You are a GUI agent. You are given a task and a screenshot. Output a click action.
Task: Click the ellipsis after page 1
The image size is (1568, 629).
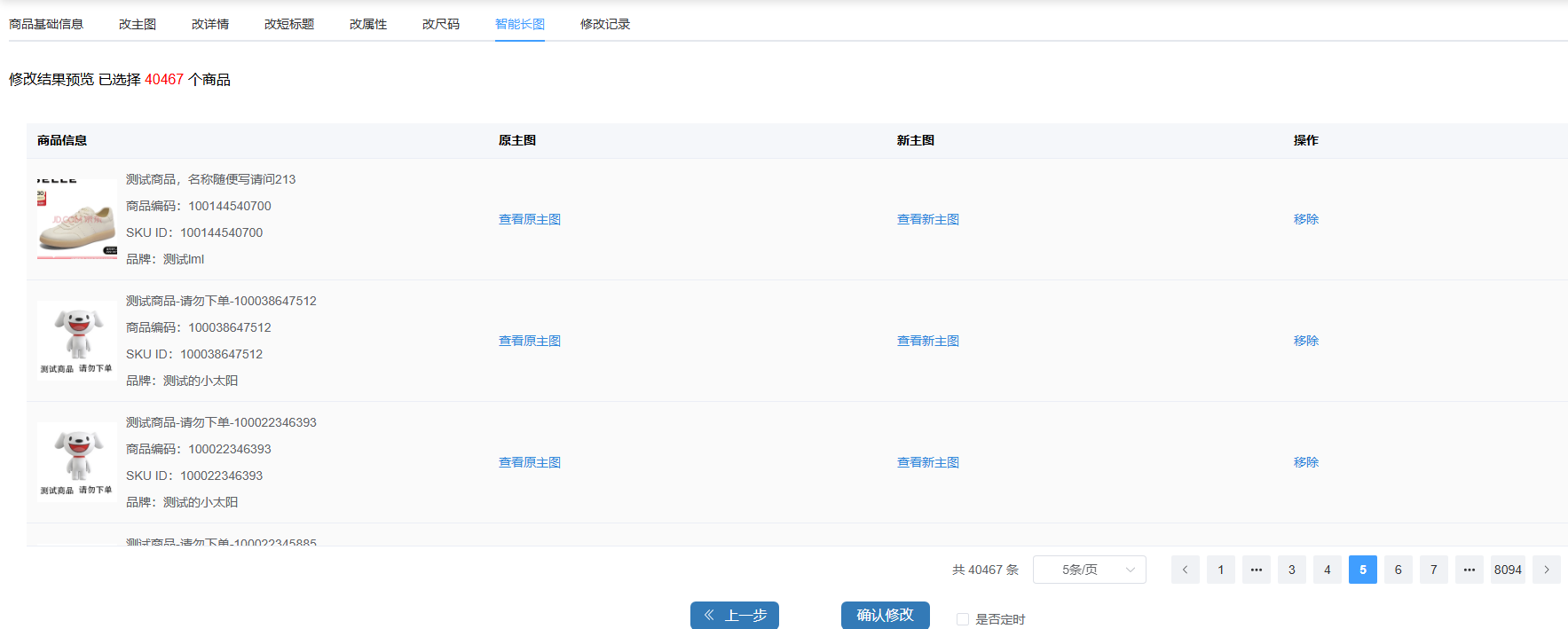(1256, 570)
